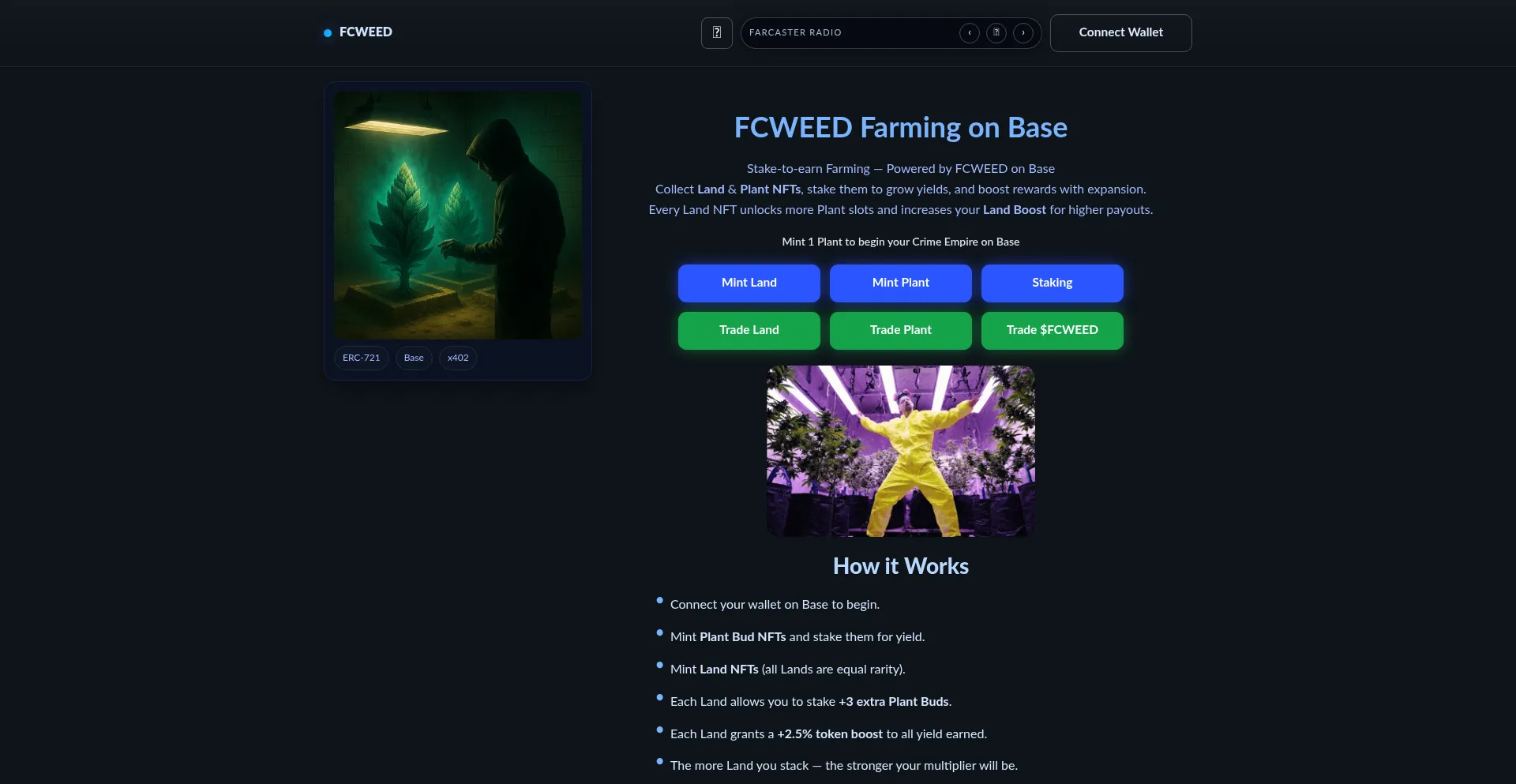1516x784 pixels.
Task: Go to previous radio track
Action: 970,33
